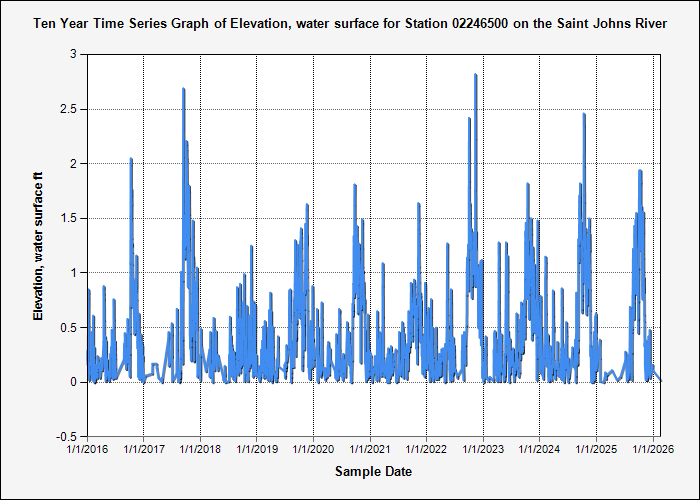Click the late 2016 peak near 2 ft
The height and width of the screenshot is (500, 700).
(131, 159)
